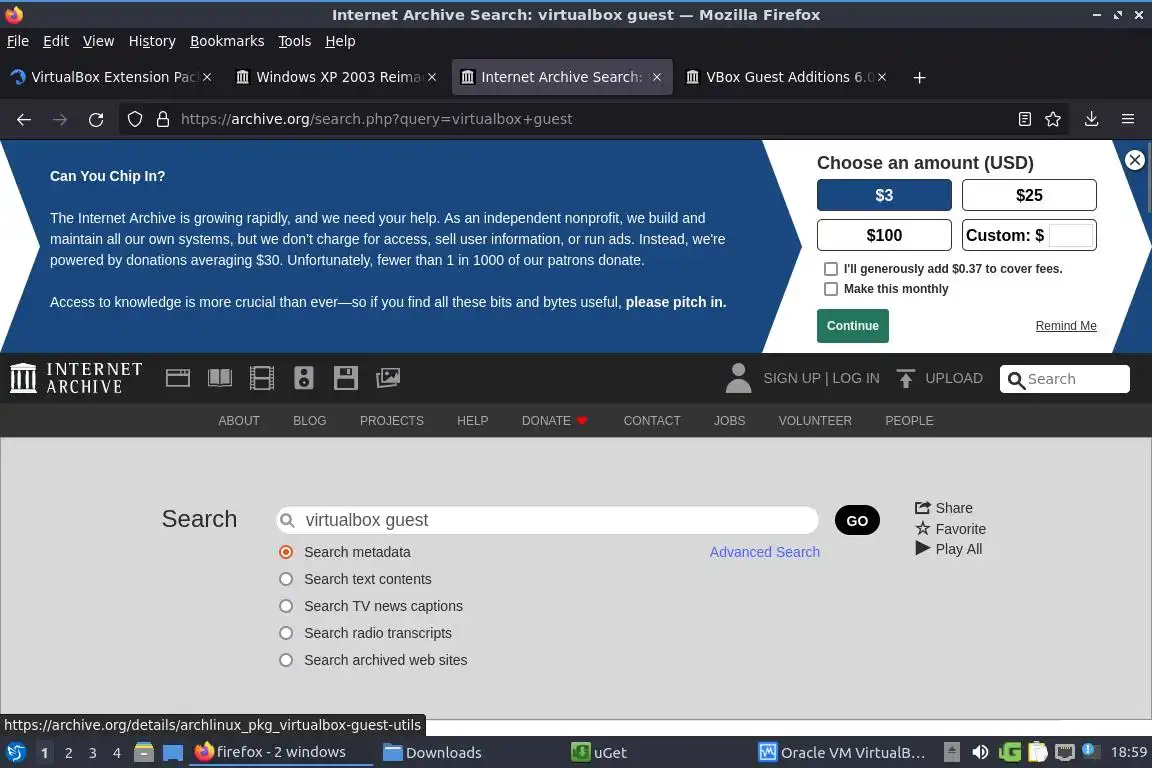1152x768 pixels.
Task: Open taskbar volume control
Action: coord(980,752)
